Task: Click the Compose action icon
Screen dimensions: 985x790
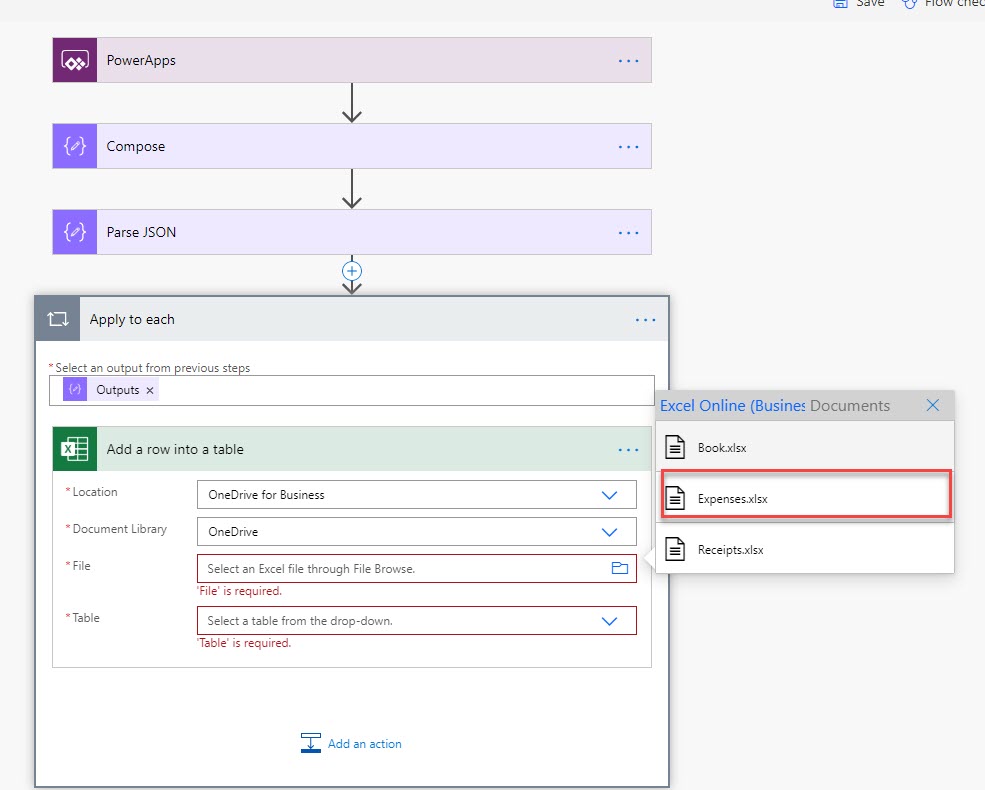Action: click(x=75, y=147)
